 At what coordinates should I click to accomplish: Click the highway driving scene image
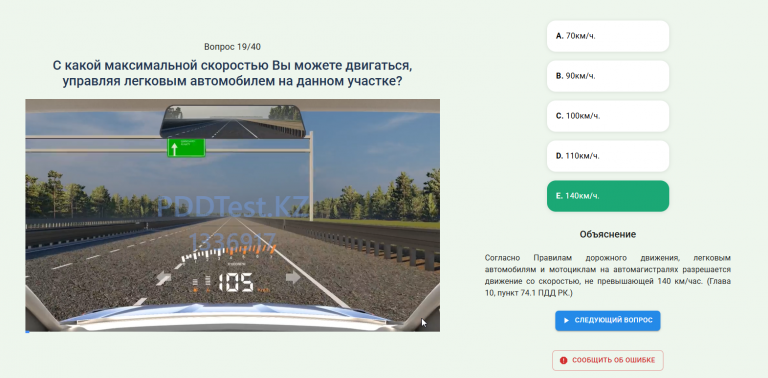(x=233, y=215)
